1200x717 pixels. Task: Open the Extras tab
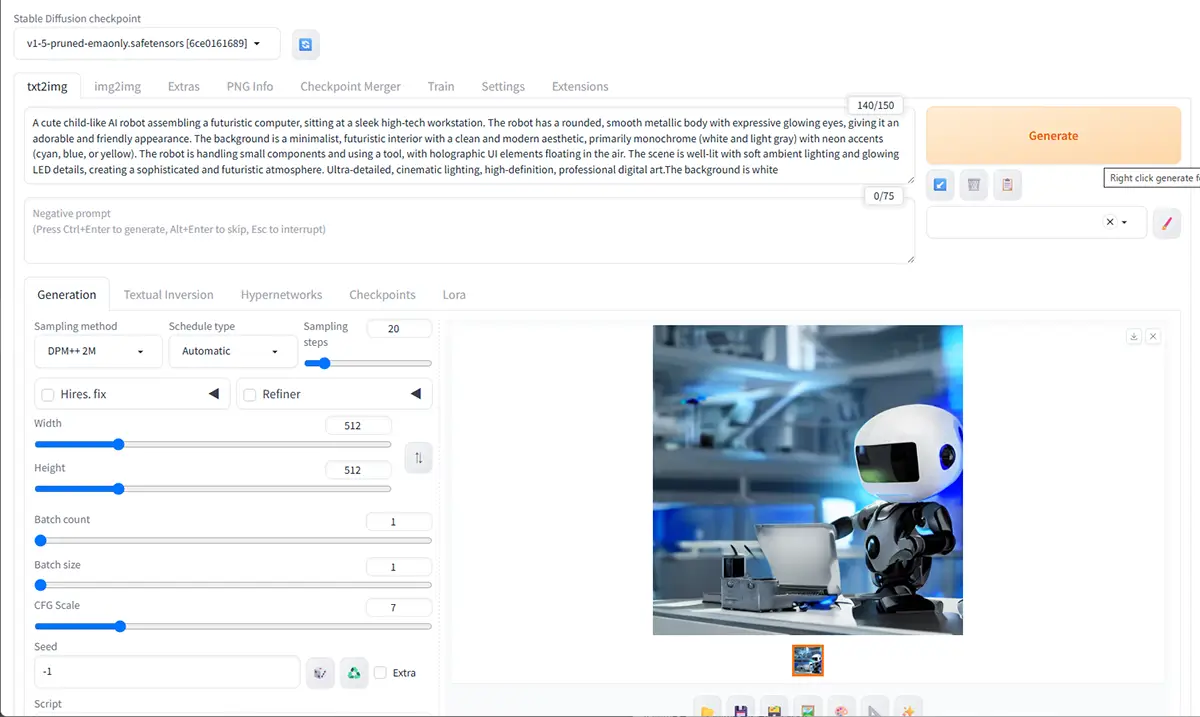coord(184,86)
